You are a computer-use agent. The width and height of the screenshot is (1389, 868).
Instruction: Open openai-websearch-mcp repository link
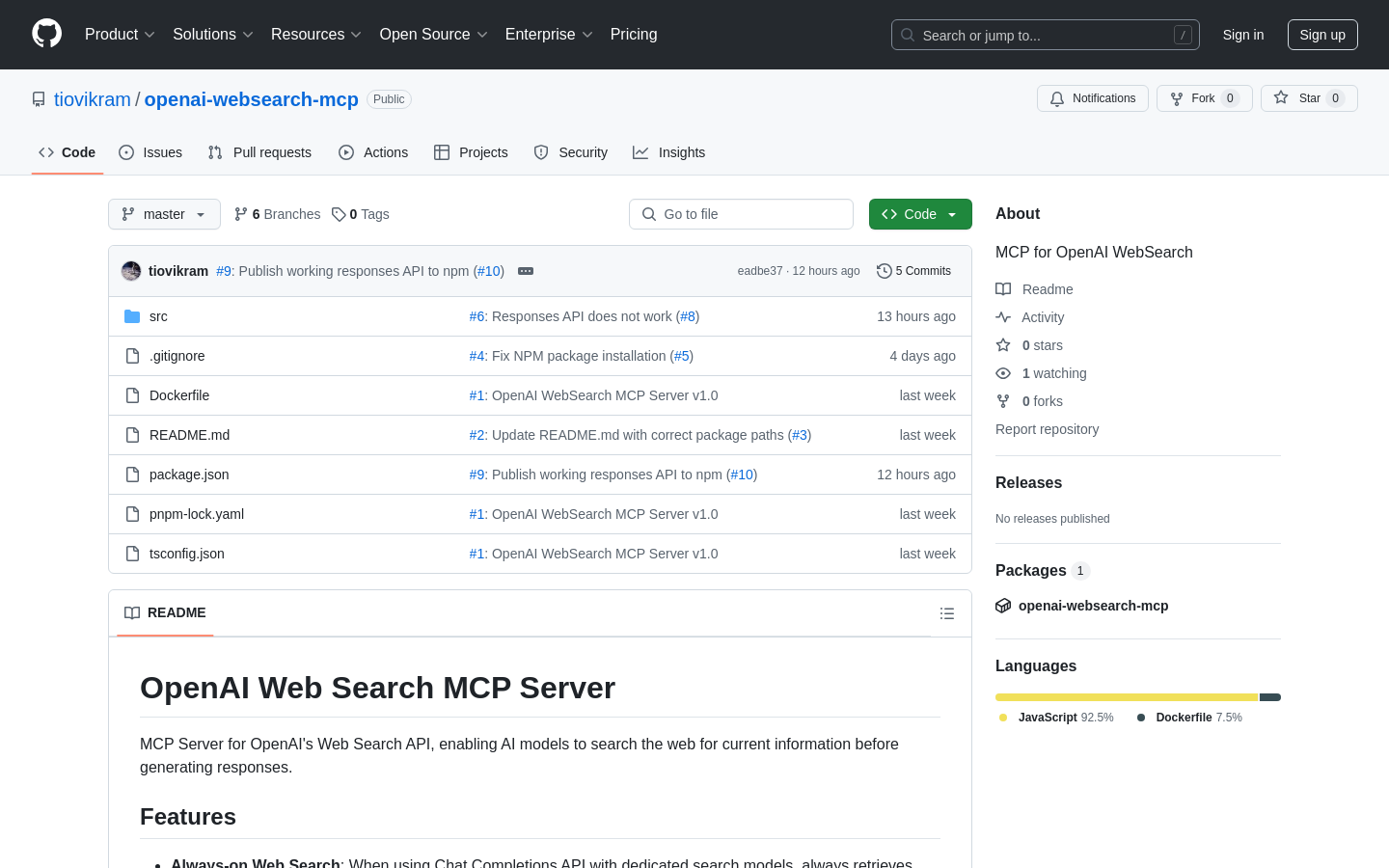coord(252,99)
